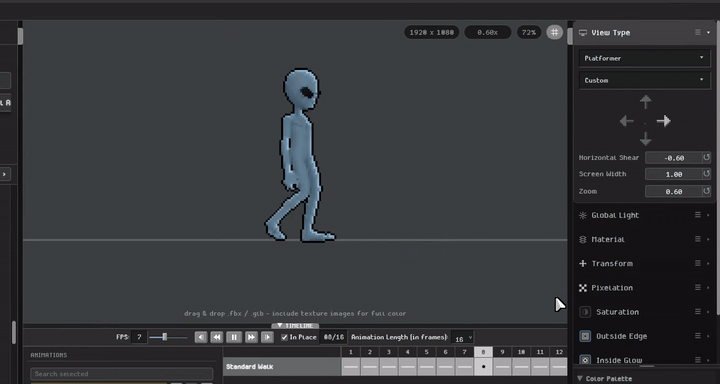This screenshot has height=384, width=720.
Task: Select the up view direction arrow
Action: coord(646,102)
